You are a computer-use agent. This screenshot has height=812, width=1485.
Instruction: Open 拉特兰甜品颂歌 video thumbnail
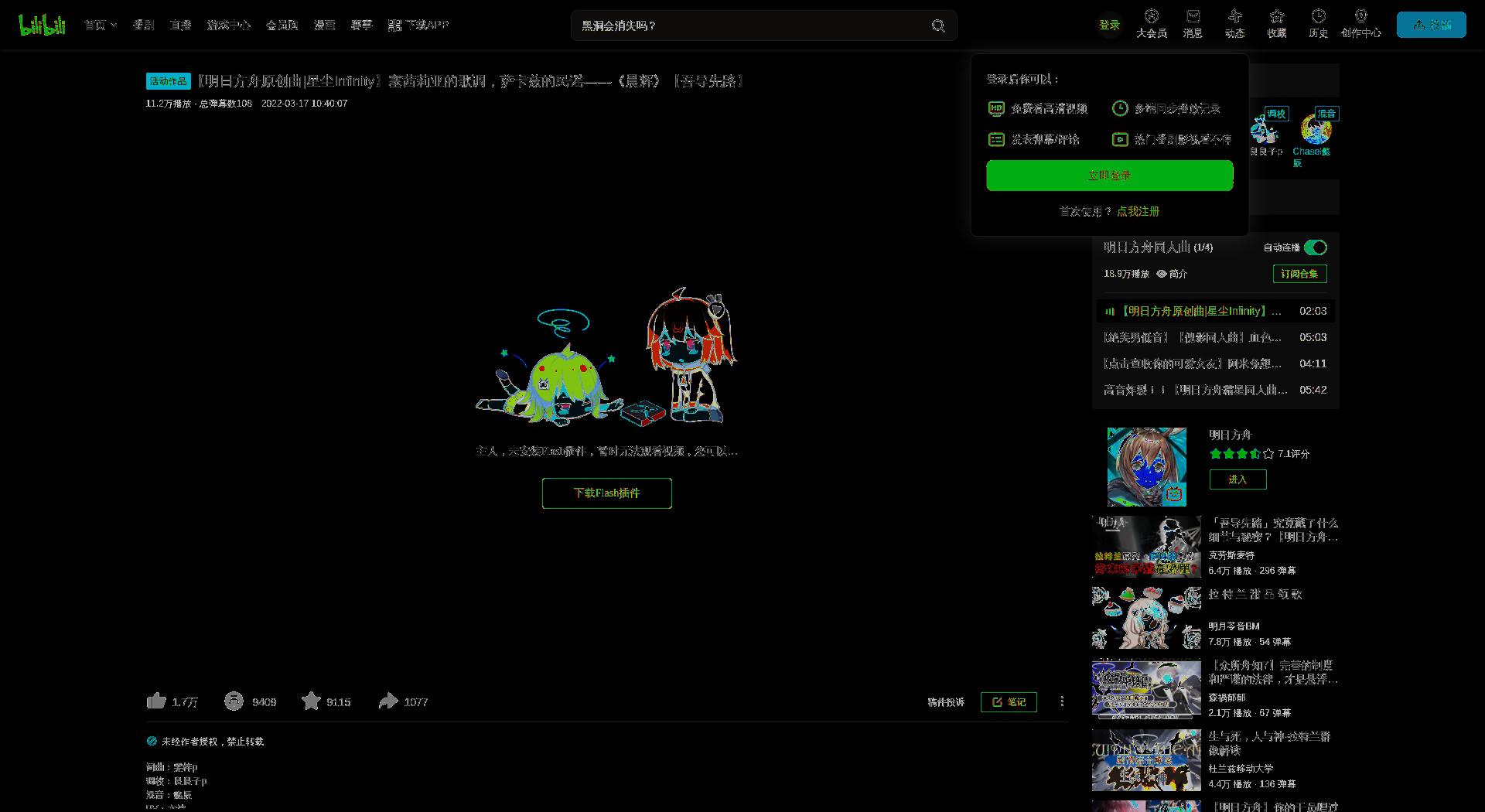pos(1146,618)
